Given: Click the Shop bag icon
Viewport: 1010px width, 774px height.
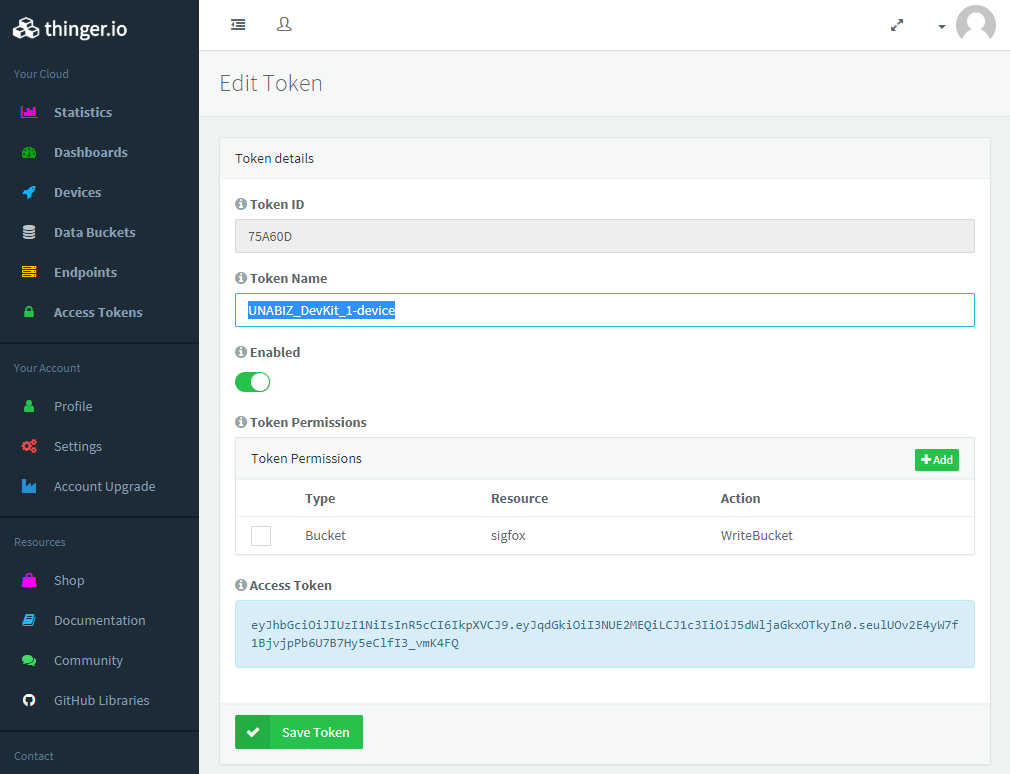Looking at the screenshot, I should click(x=29, y=580).
